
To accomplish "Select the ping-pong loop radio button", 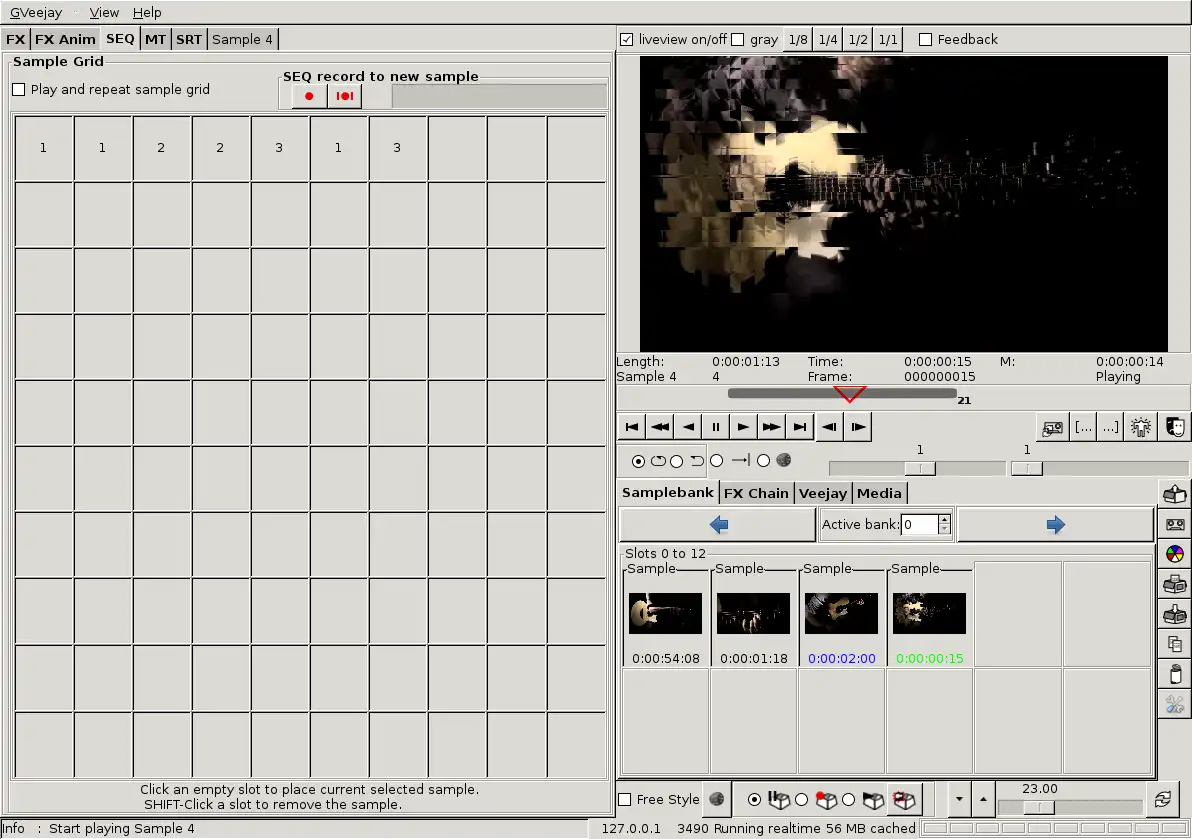I will click(x=677, y=461).
